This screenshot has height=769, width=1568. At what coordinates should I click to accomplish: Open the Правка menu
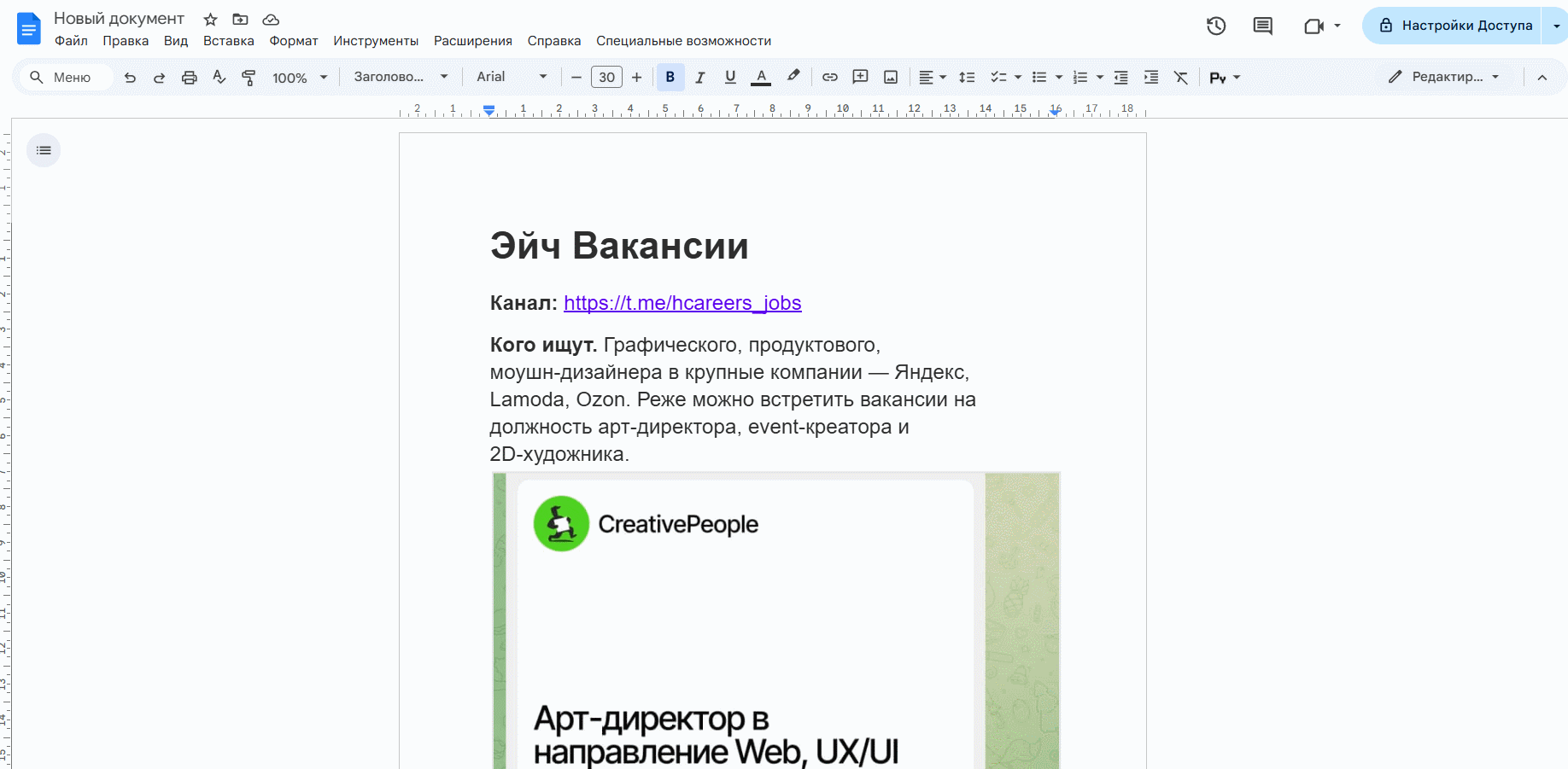click(126, 41)
